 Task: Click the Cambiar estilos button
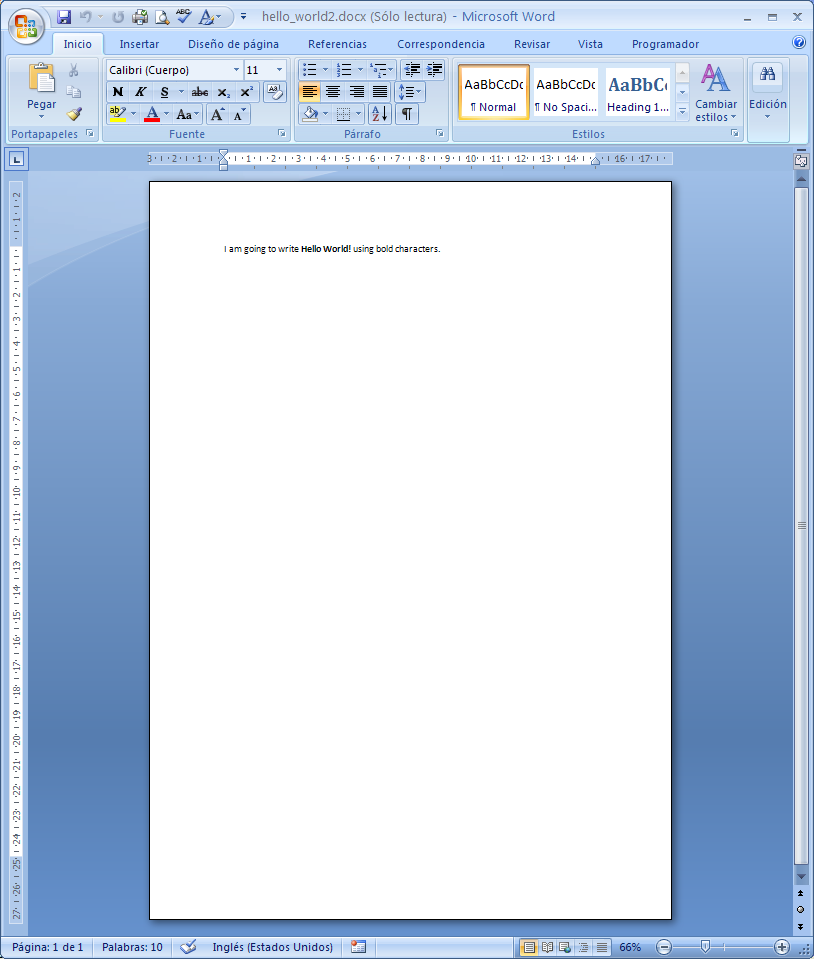[716, 93]
